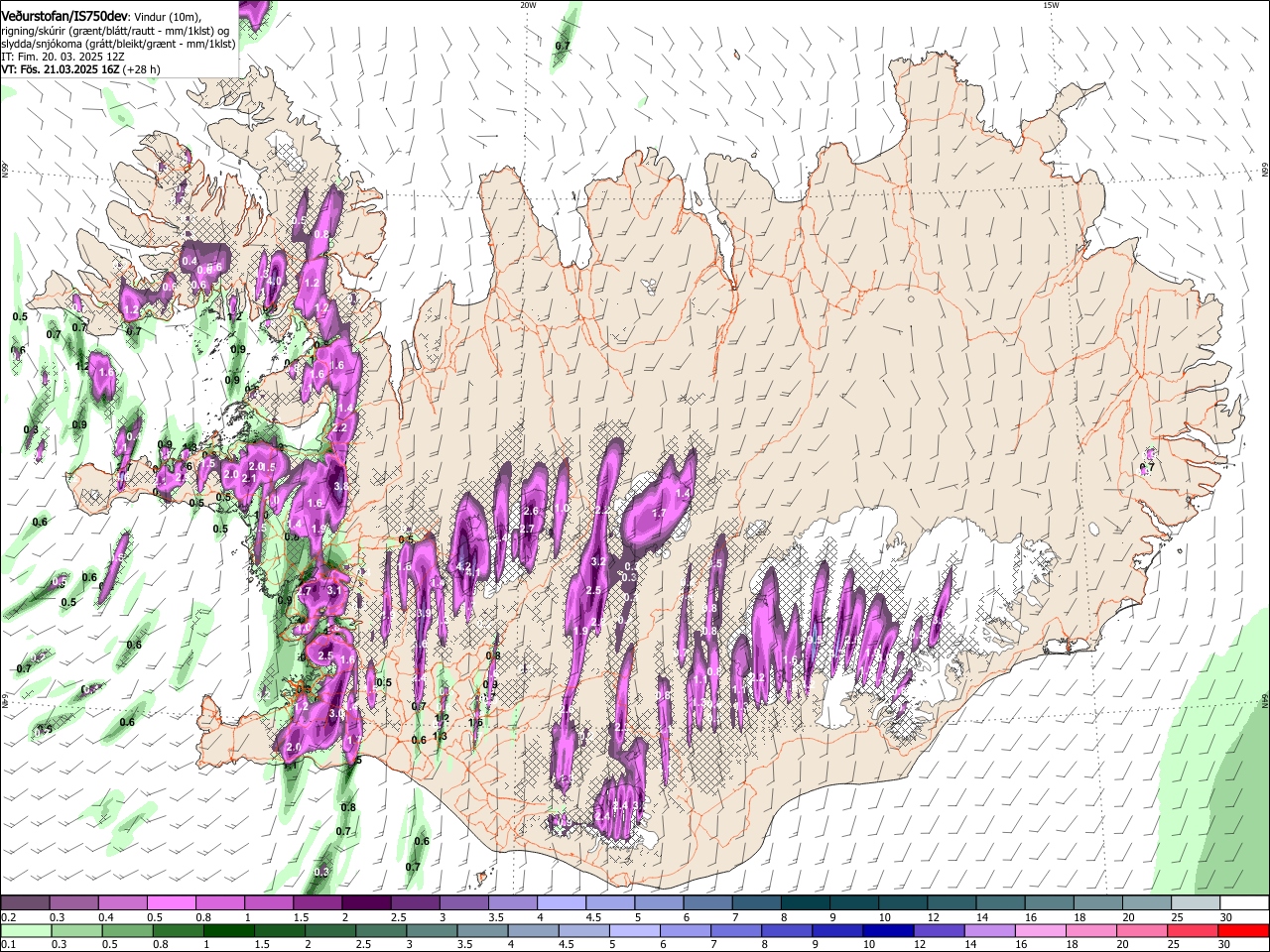The image size is (1270, 952).
Task: Click the rain legend swatch between 20 and 25
Action: [1142, 930]
